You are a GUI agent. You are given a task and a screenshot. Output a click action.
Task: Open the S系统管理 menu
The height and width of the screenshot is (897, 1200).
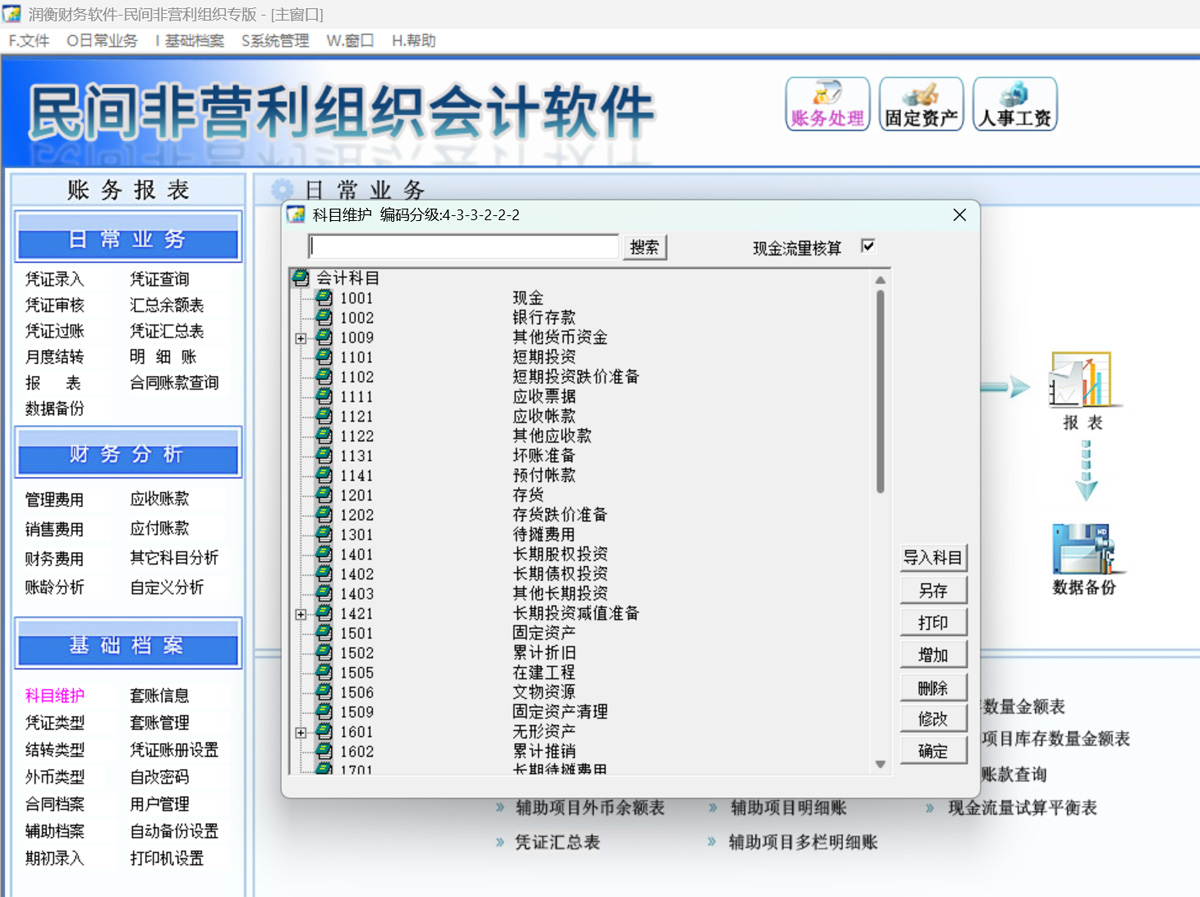(x=275, y=41)
